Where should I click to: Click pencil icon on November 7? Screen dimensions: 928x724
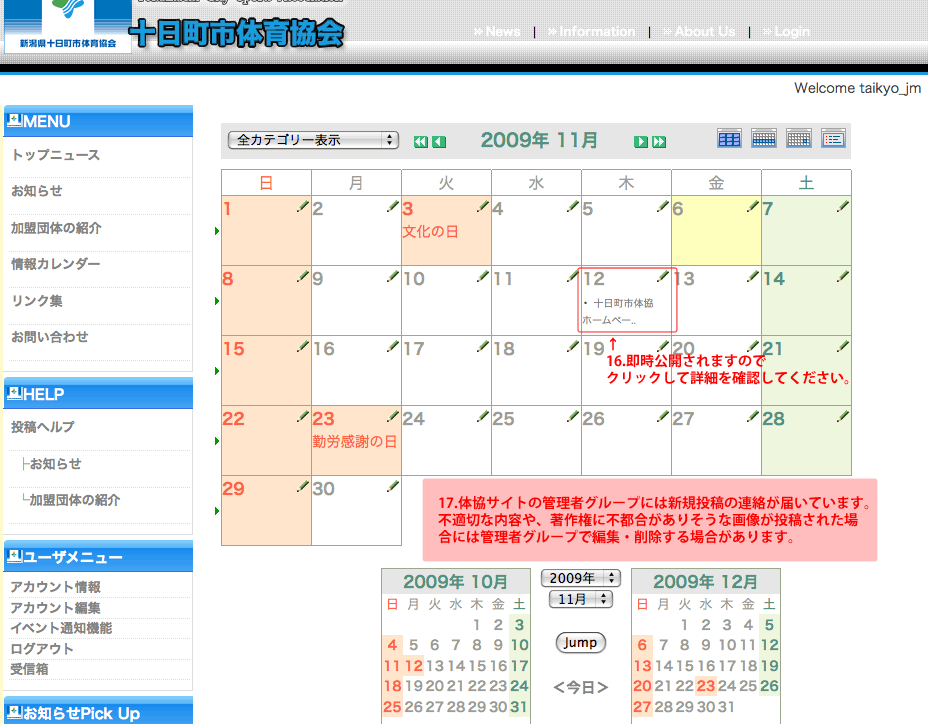(x=843, y=206)
